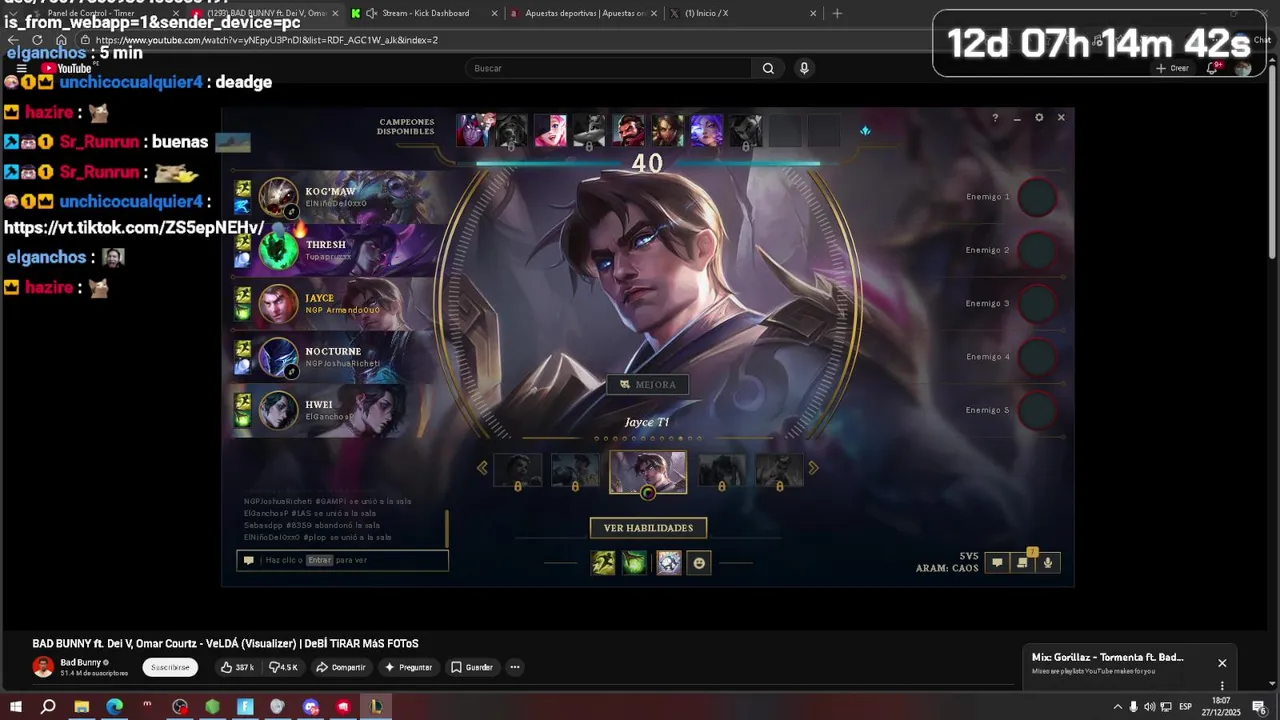The width and height of the screenshot is (1280, 720).
Task: Click Kog'Maw champion portrait
Action: [x=279, y=197]
